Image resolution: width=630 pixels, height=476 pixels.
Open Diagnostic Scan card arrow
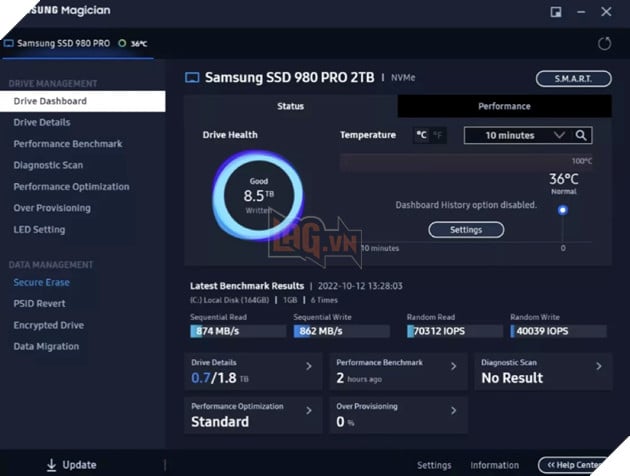599,366
